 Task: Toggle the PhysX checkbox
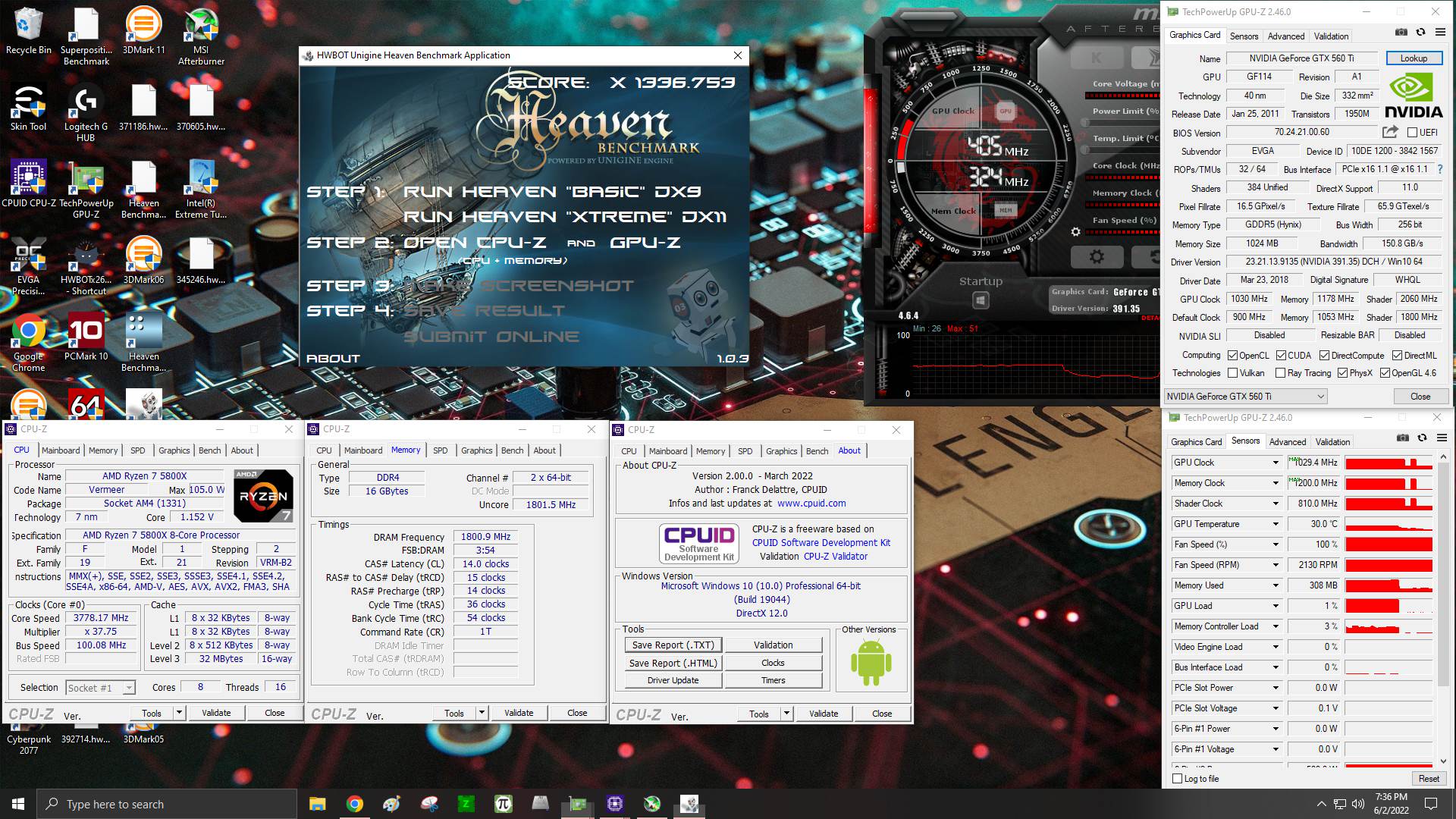(1343, 373)
